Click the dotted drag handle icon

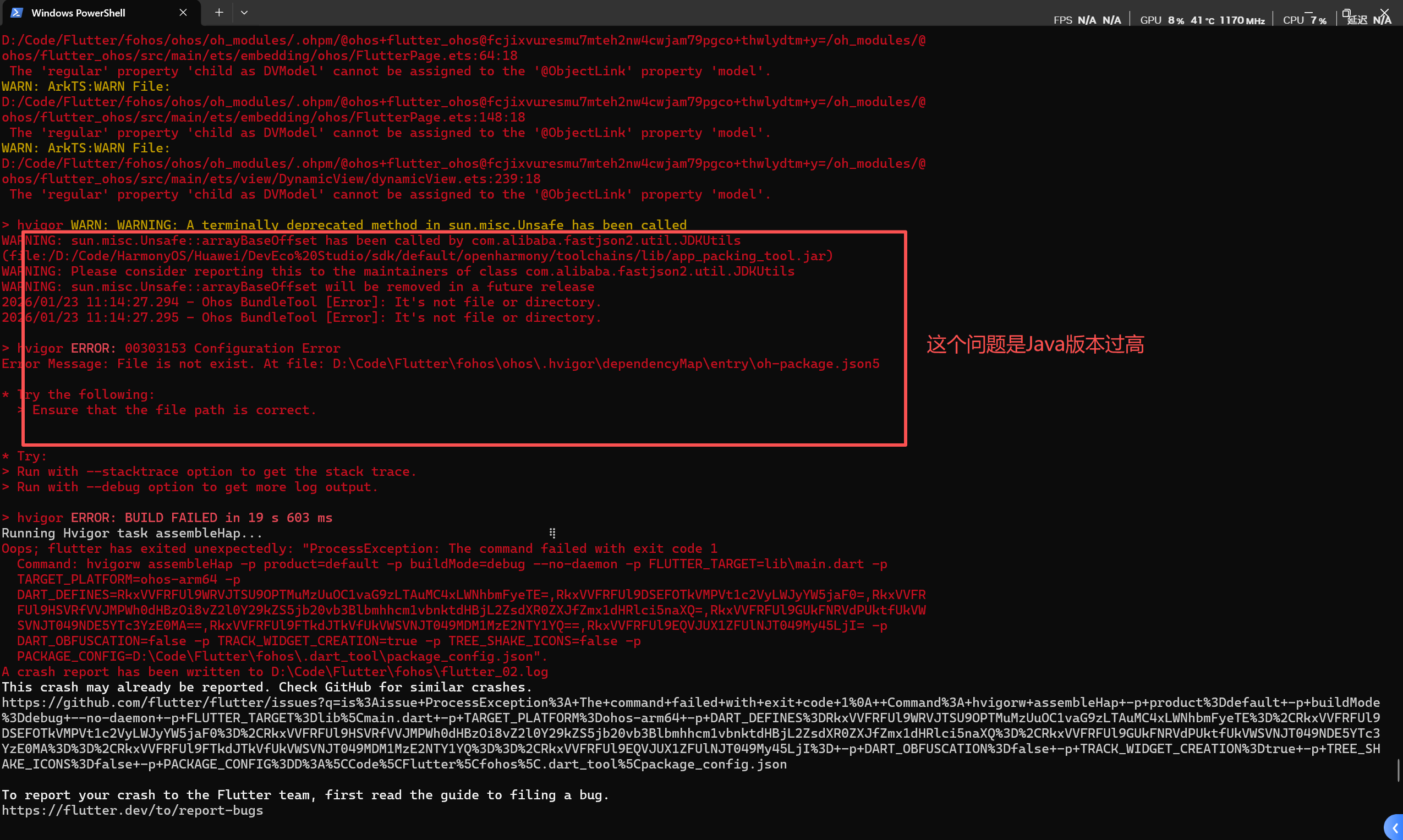point(552,533)
